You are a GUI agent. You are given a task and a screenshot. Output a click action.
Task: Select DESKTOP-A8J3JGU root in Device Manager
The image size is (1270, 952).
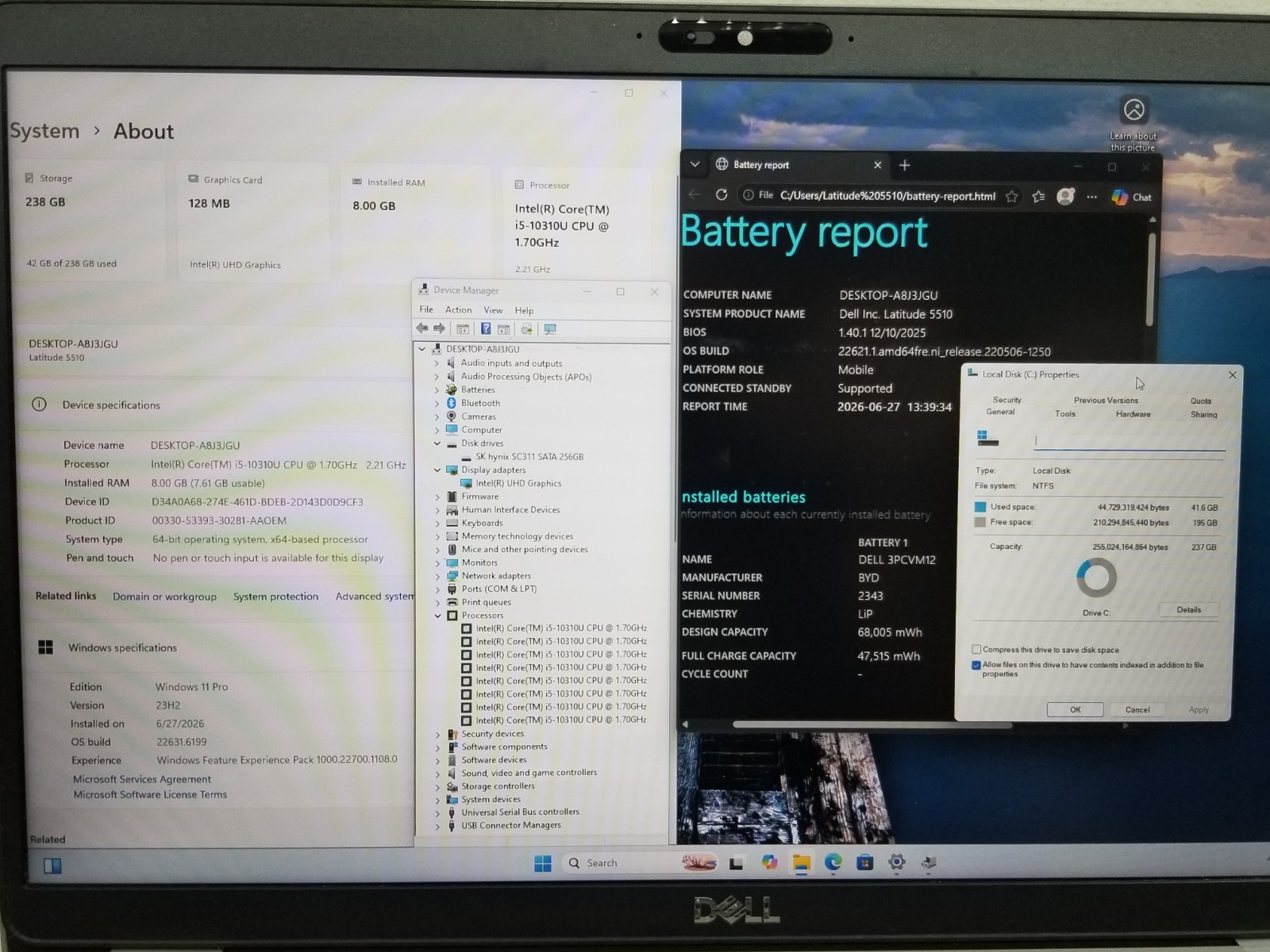point(483,349)
